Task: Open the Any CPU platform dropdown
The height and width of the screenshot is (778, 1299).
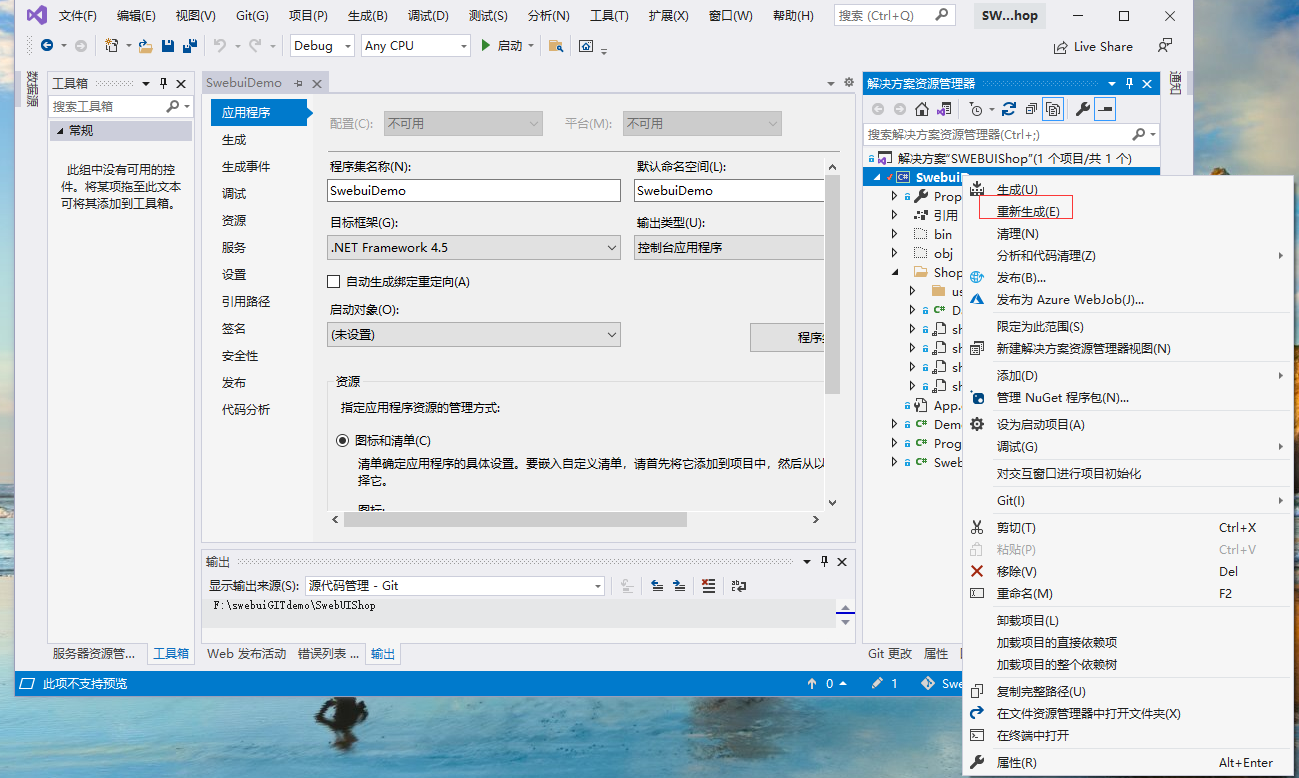Action: pyautogui.click(x=415, y=46)
